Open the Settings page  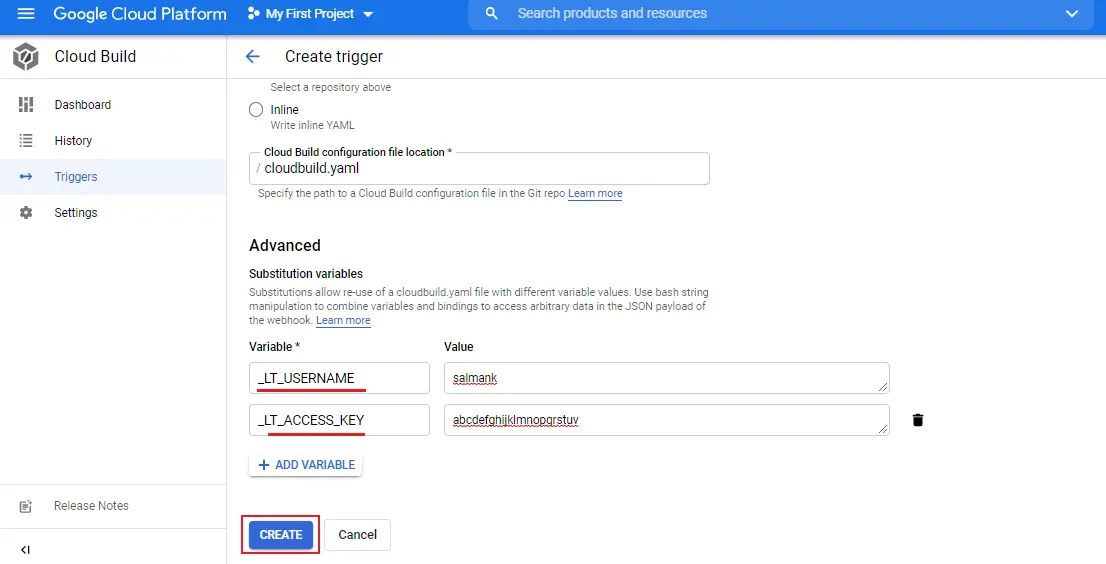113,212
